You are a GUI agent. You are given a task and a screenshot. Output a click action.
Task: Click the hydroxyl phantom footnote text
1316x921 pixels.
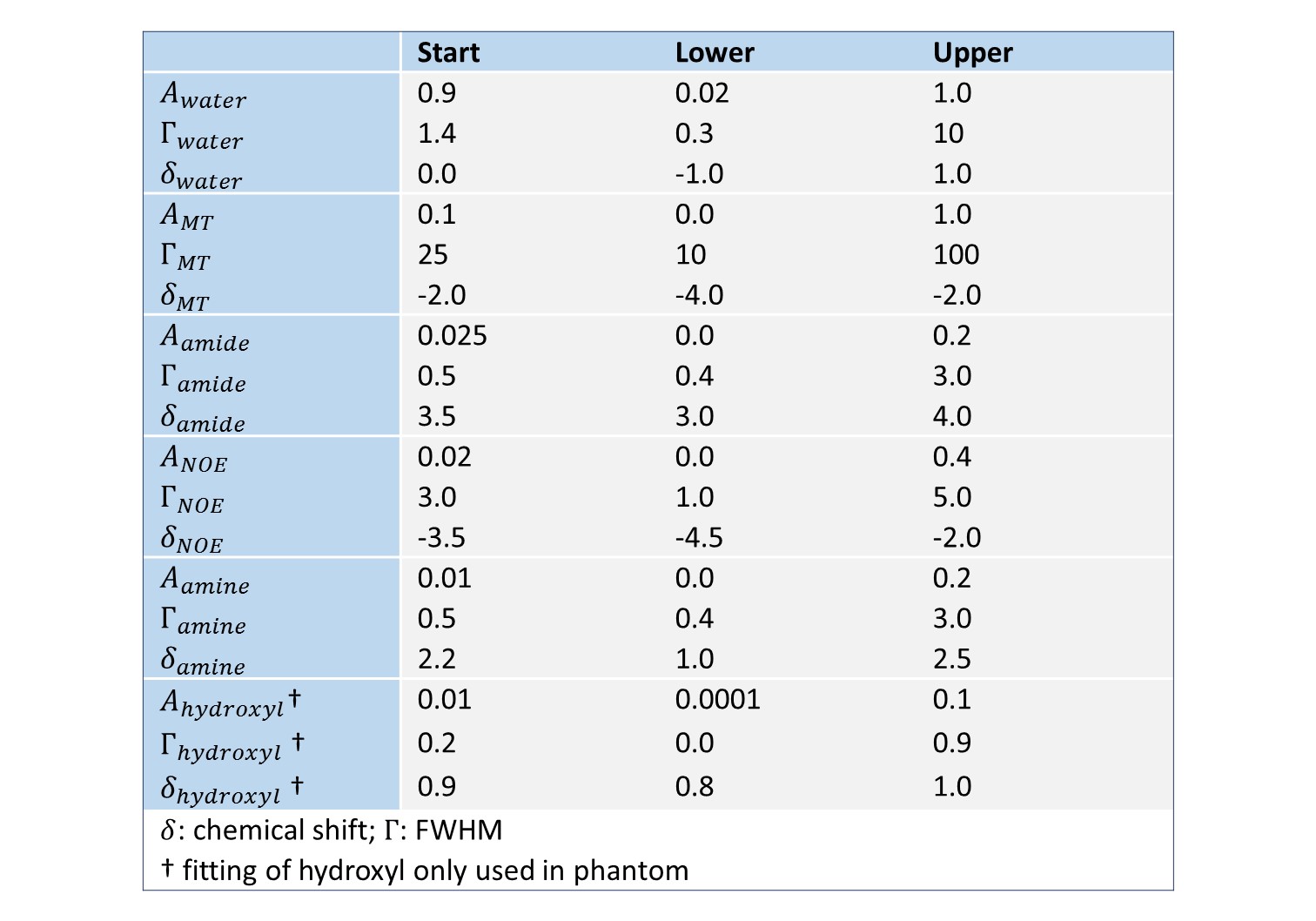tap(425, 871)
